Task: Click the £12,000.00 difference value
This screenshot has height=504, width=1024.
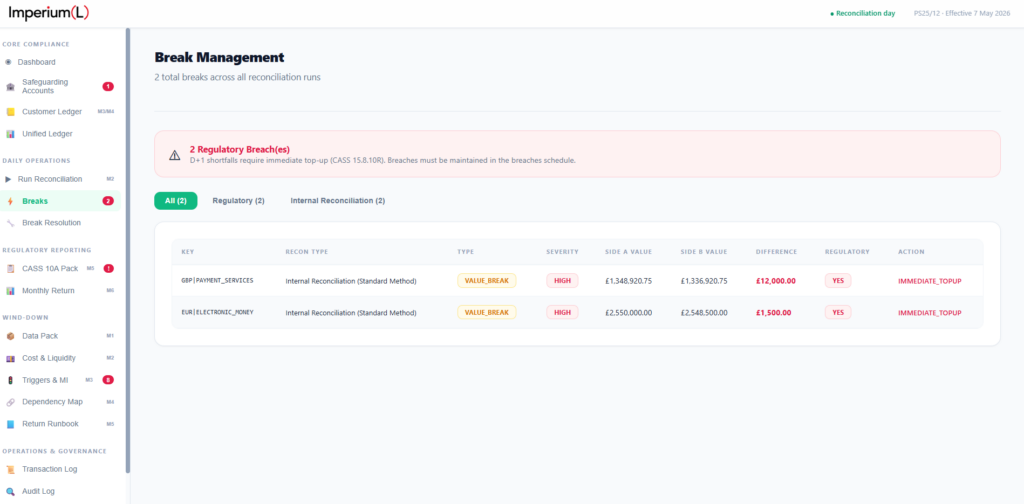Action: (x=776, y=281)
